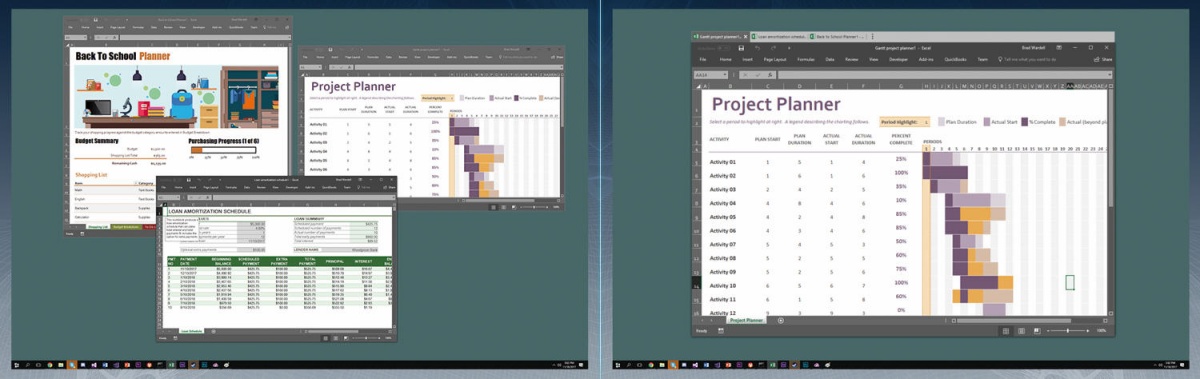Screen dimensions: 1200x379
Task: Click the Redo arrow in title bar
Action: tap(773, 48)
